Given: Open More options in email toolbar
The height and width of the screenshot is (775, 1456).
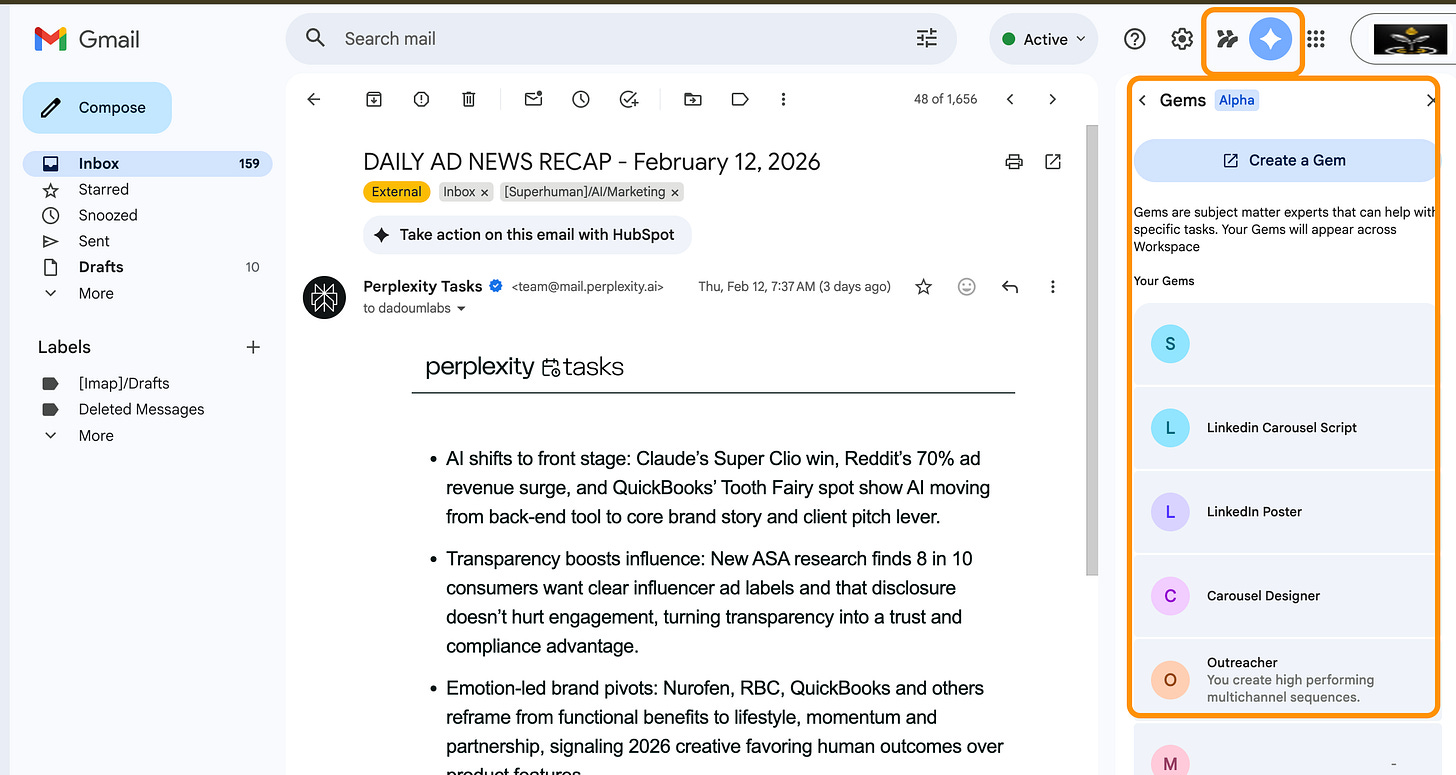Looking at the screenshot, I should 783,99.
